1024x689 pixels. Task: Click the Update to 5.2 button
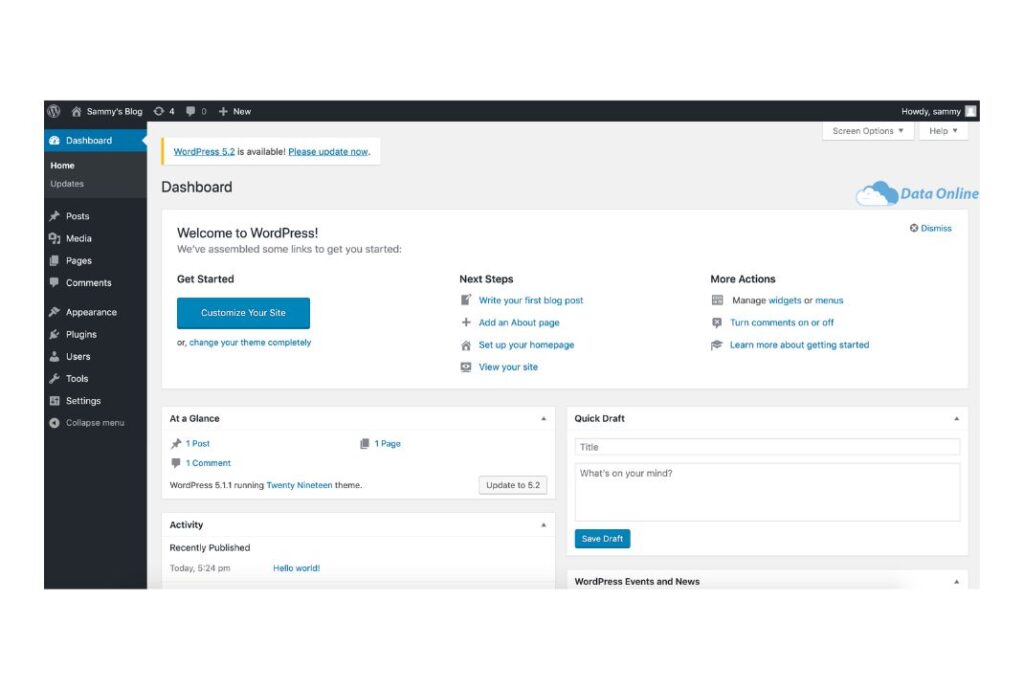(x=513, y=485)
